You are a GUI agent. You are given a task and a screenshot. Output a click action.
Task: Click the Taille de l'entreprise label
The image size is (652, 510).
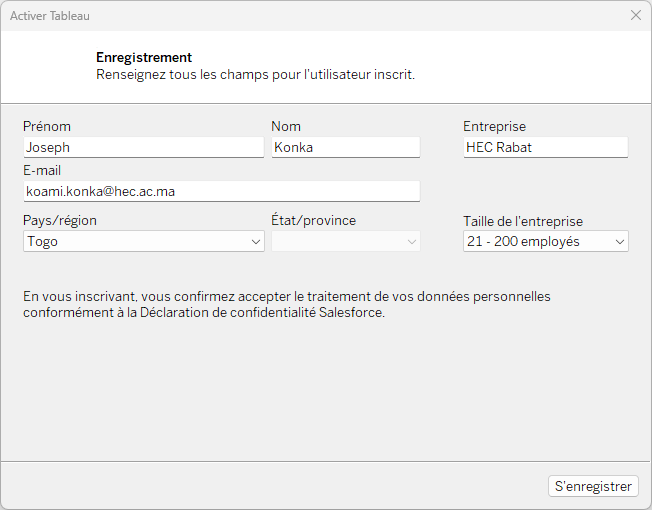[x=523, y=222]
